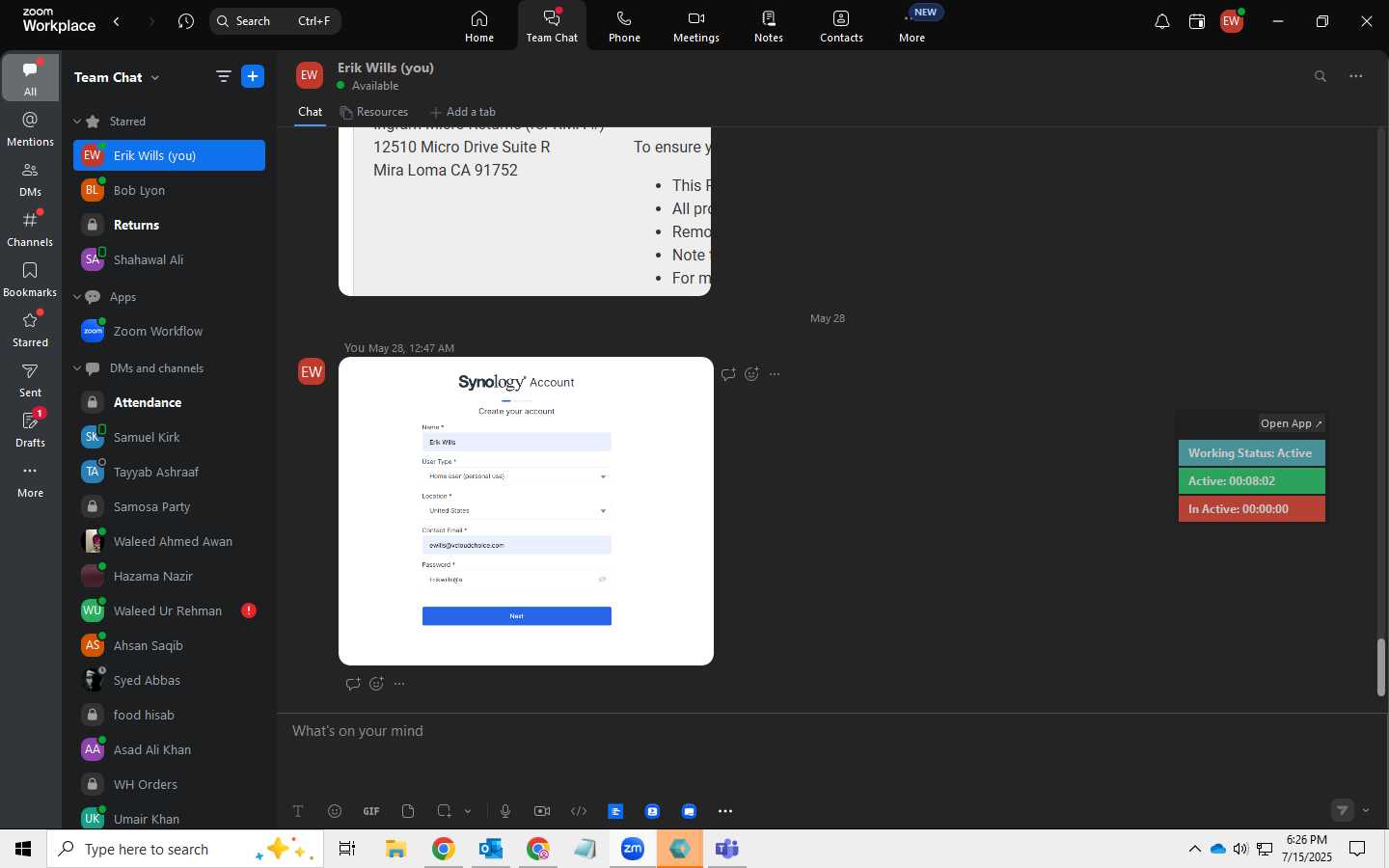This screenshot has height=868, width=1389.
Task: Open the emoji picker in composer
Action: click(335, 811)
